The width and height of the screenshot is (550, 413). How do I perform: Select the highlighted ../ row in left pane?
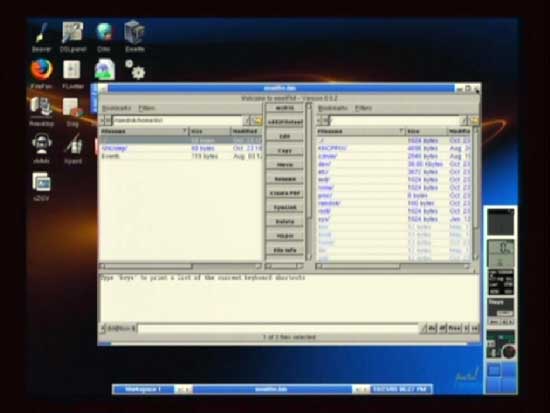click(x=181, y=140)
